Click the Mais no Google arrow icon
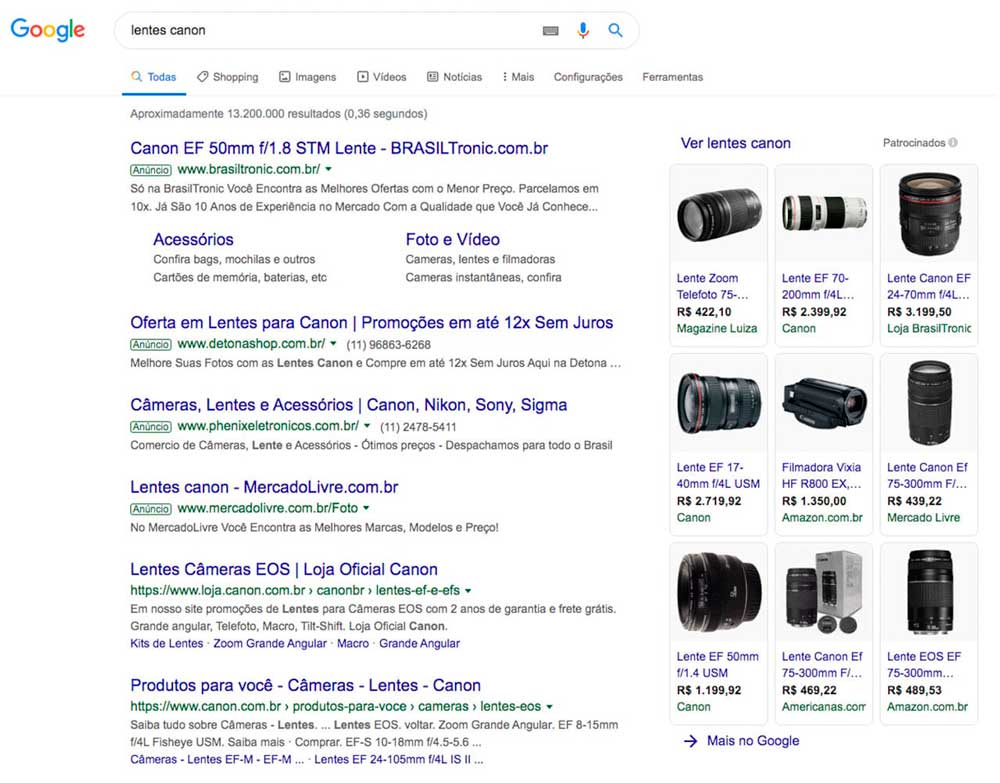Viewport: 1000px width, 783px height. point(690,741)
